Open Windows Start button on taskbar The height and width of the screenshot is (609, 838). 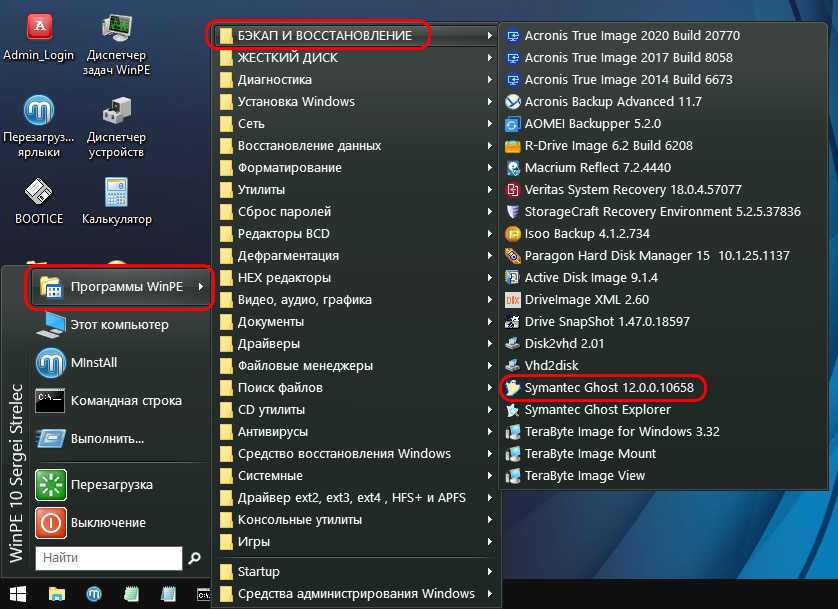[x=18, y=594]
